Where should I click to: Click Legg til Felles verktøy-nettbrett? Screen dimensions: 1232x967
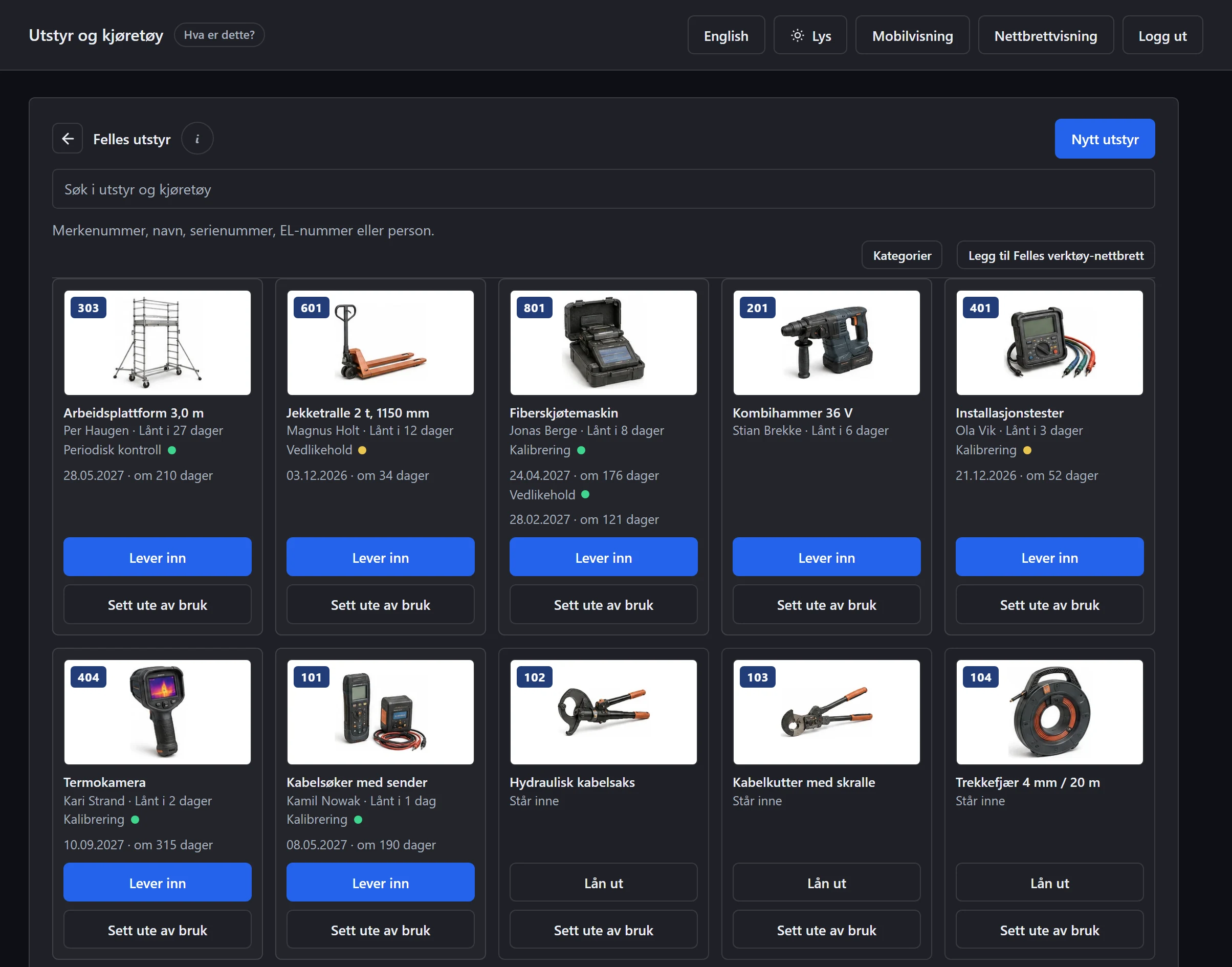1056,255
